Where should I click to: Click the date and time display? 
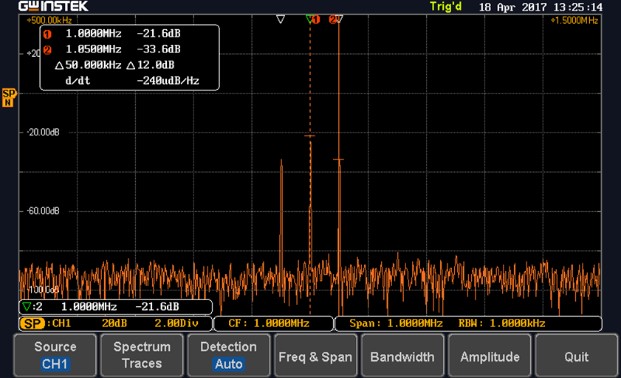pyautogui.click(x=541, y=7)
